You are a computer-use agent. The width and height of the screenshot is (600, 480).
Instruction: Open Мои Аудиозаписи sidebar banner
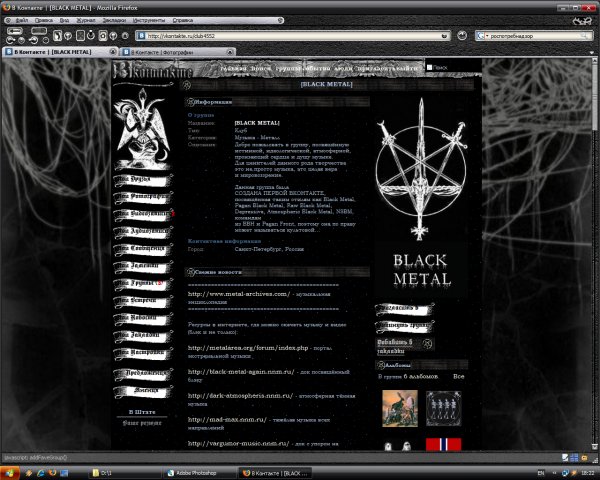(142, 232)
